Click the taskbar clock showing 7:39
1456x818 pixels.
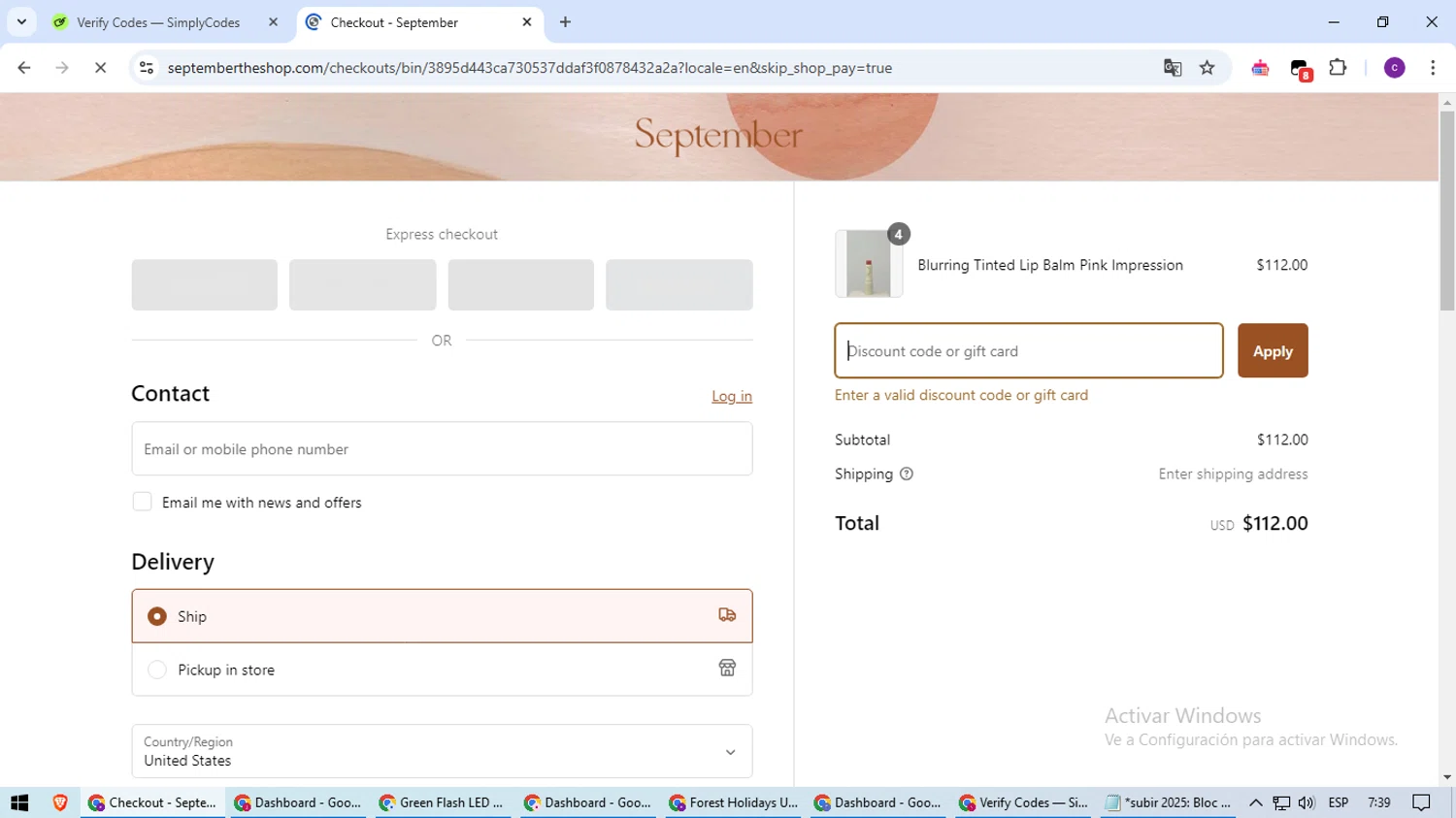1378,802
